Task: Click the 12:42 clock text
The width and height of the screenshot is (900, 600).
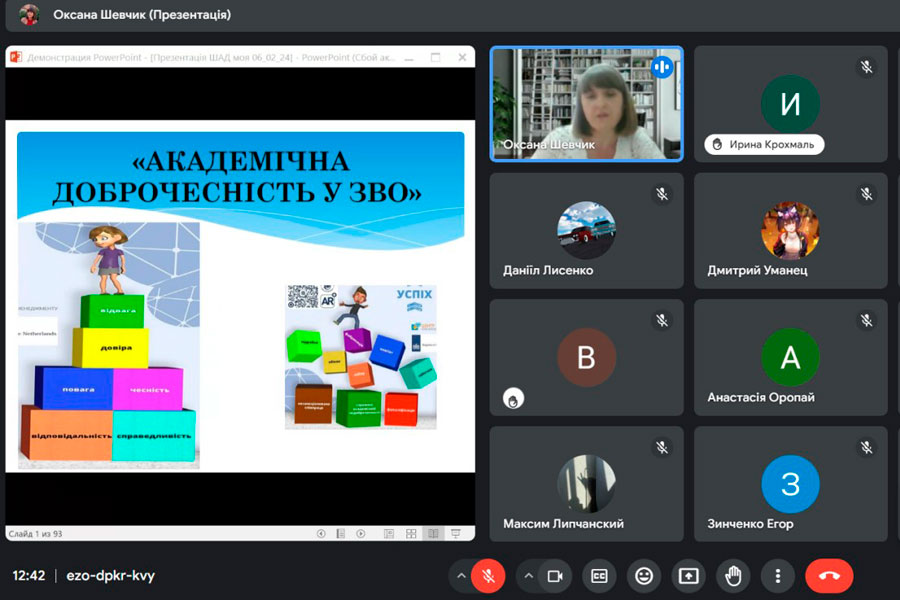Action: 29,575
